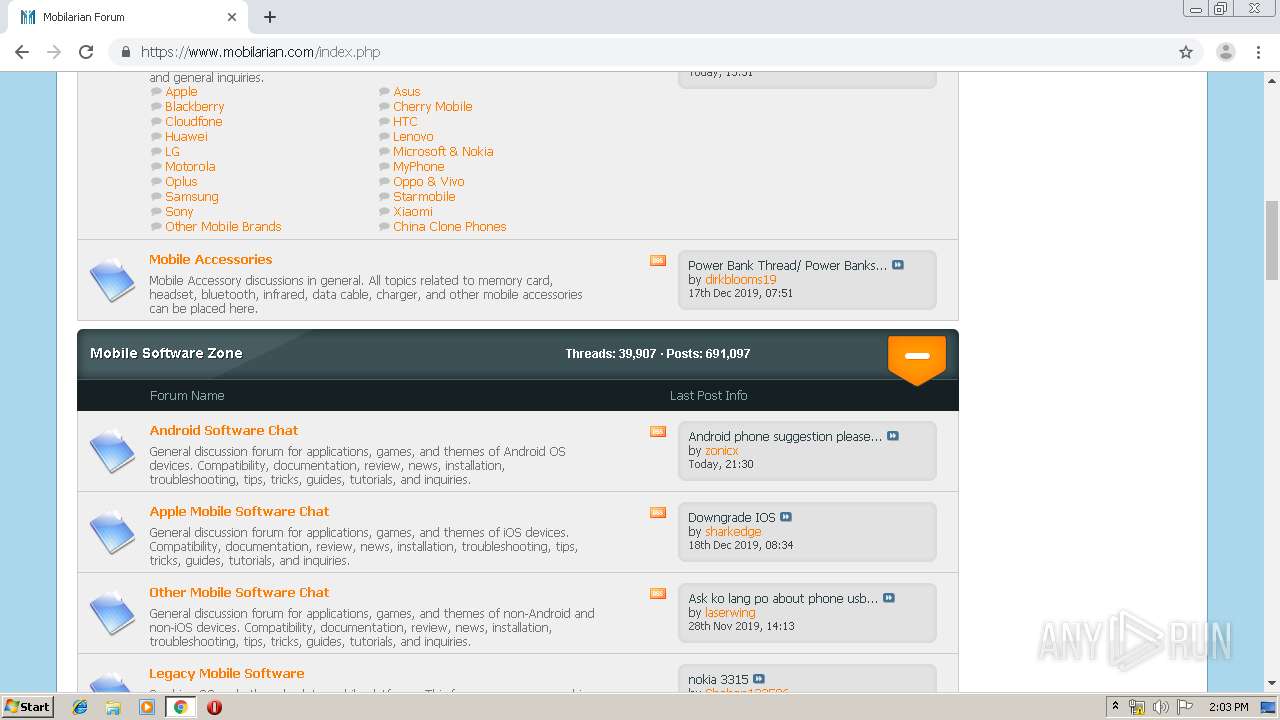The width and height of the screenshot is (1280, 720).
Task: Go to last post of Power Bank Thread
Action: pos(898,265)
